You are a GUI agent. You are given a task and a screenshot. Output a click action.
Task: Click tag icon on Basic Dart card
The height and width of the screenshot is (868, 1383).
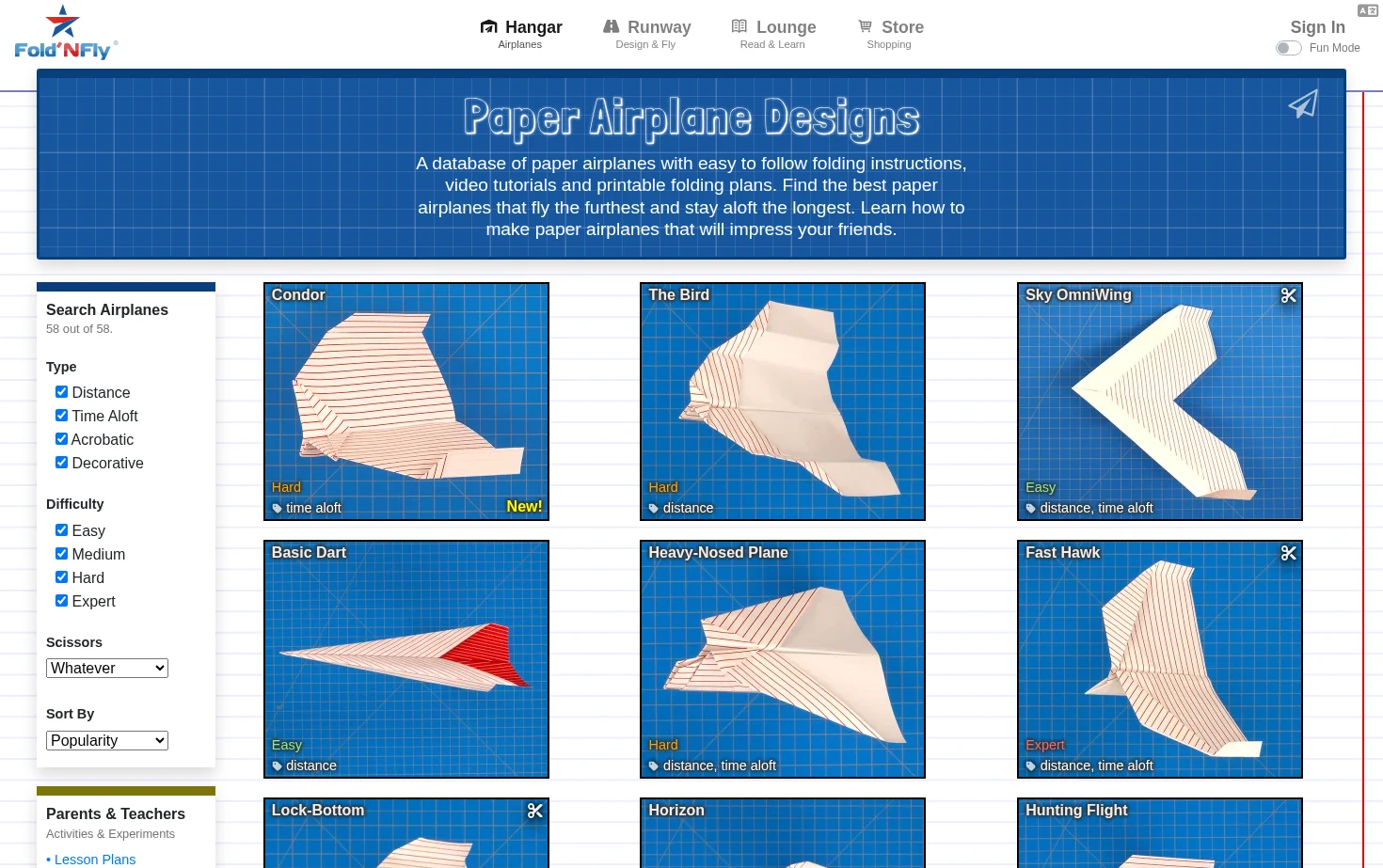tap(278, 766)
